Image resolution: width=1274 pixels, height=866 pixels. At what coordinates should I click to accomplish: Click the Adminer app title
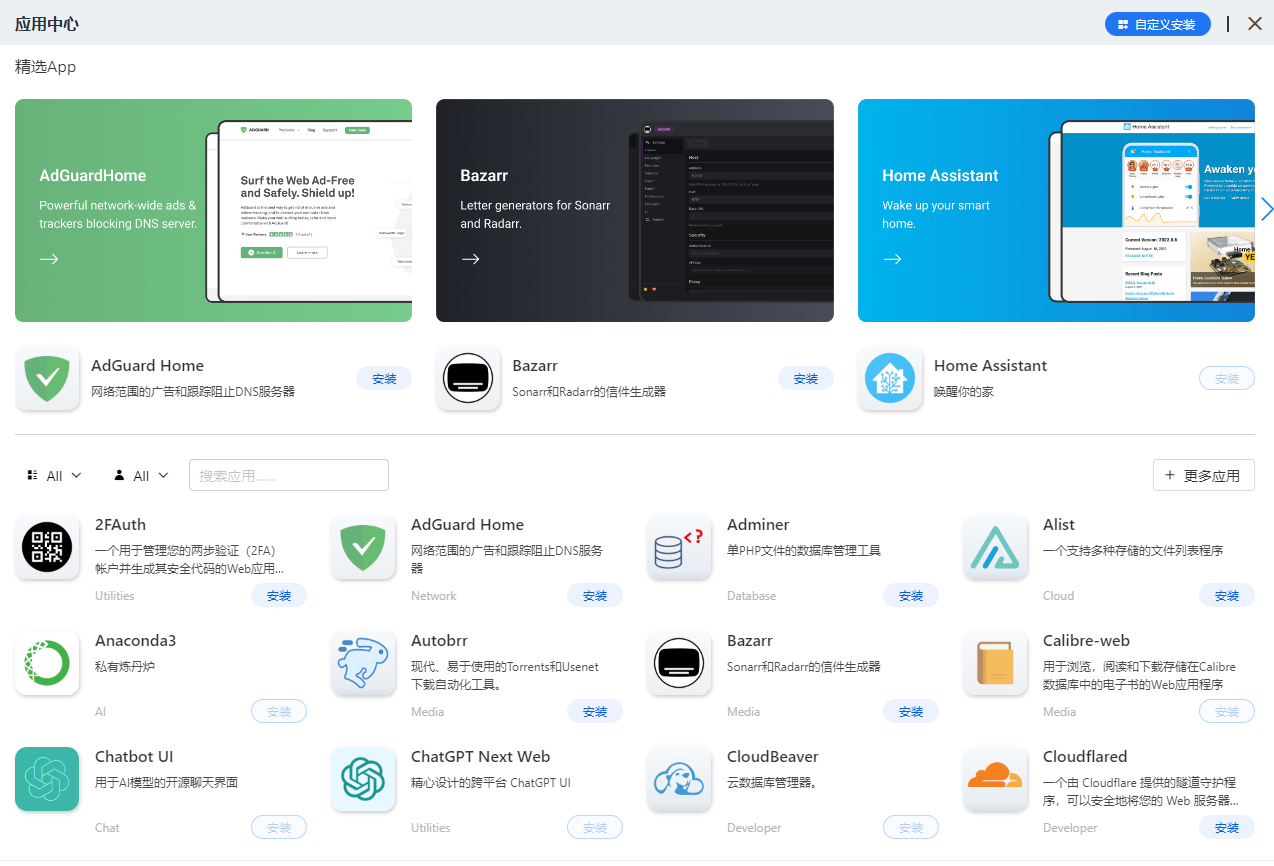coord(758,524)
